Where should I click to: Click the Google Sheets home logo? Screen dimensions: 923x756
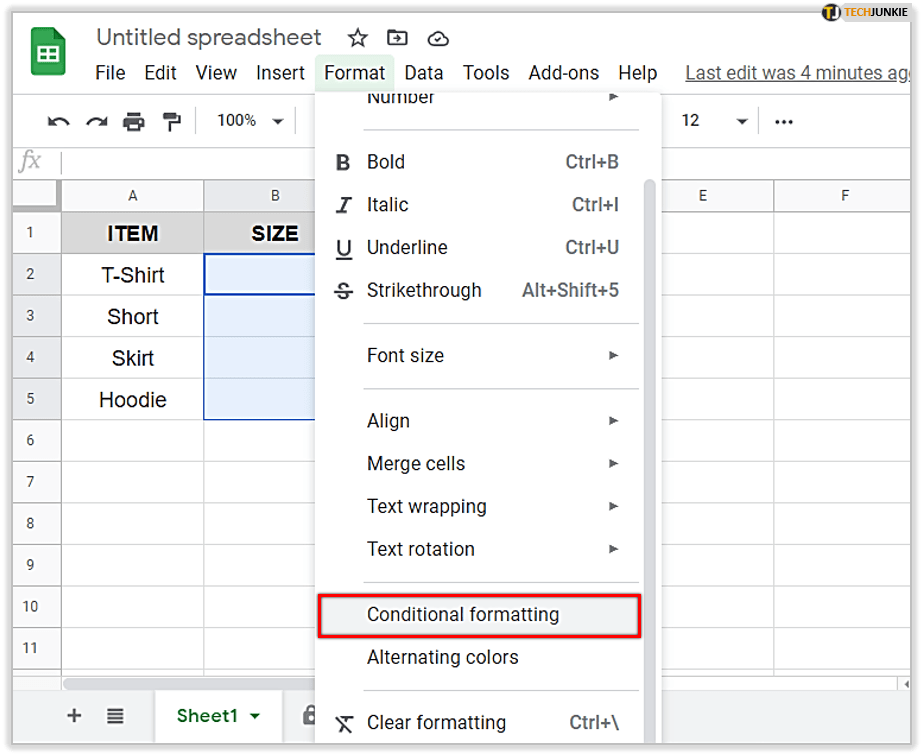point(48,54)
